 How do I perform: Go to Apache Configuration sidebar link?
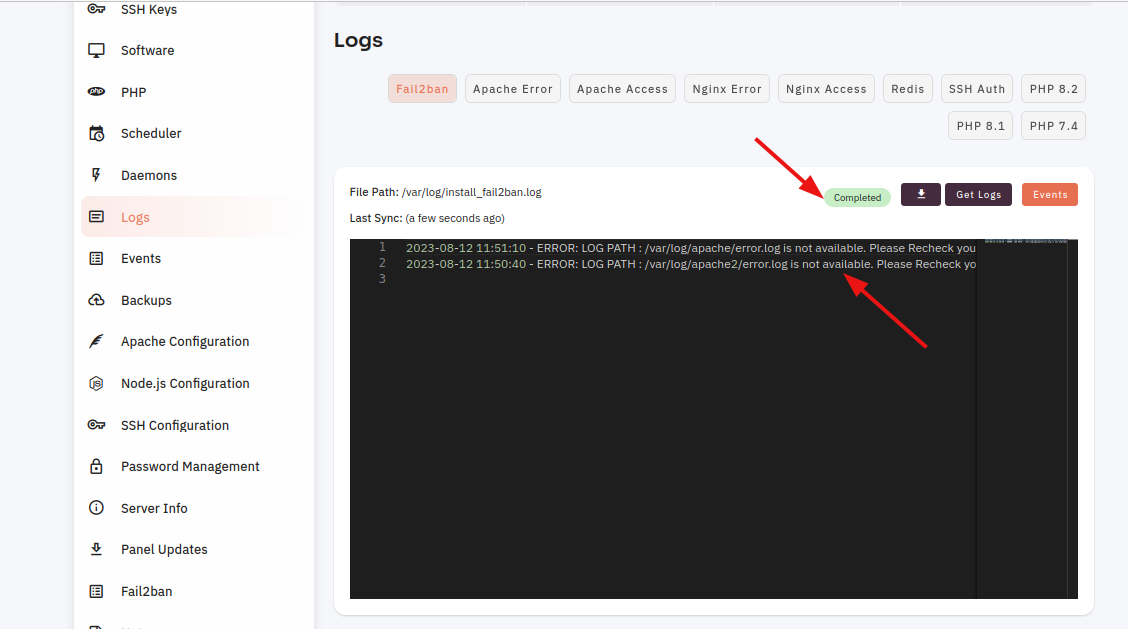[x=185, y=341]
